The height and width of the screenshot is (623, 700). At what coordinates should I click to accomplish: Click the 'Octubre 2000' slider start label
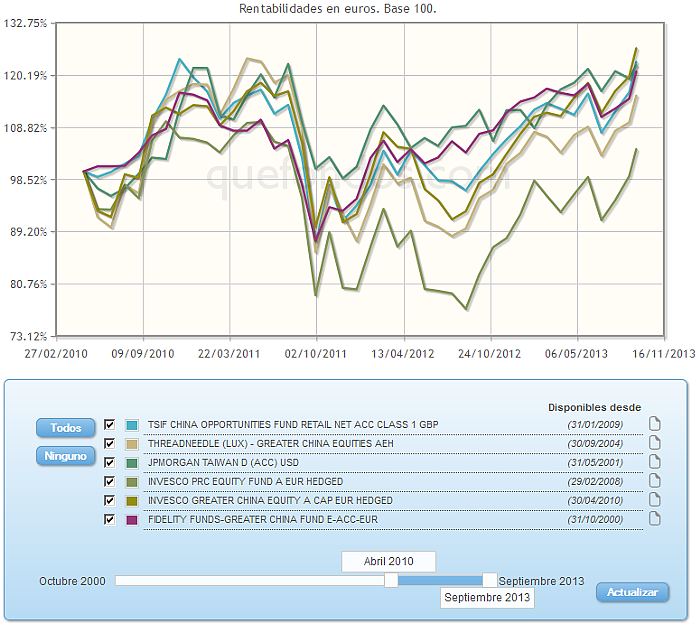tap(72, 581)
